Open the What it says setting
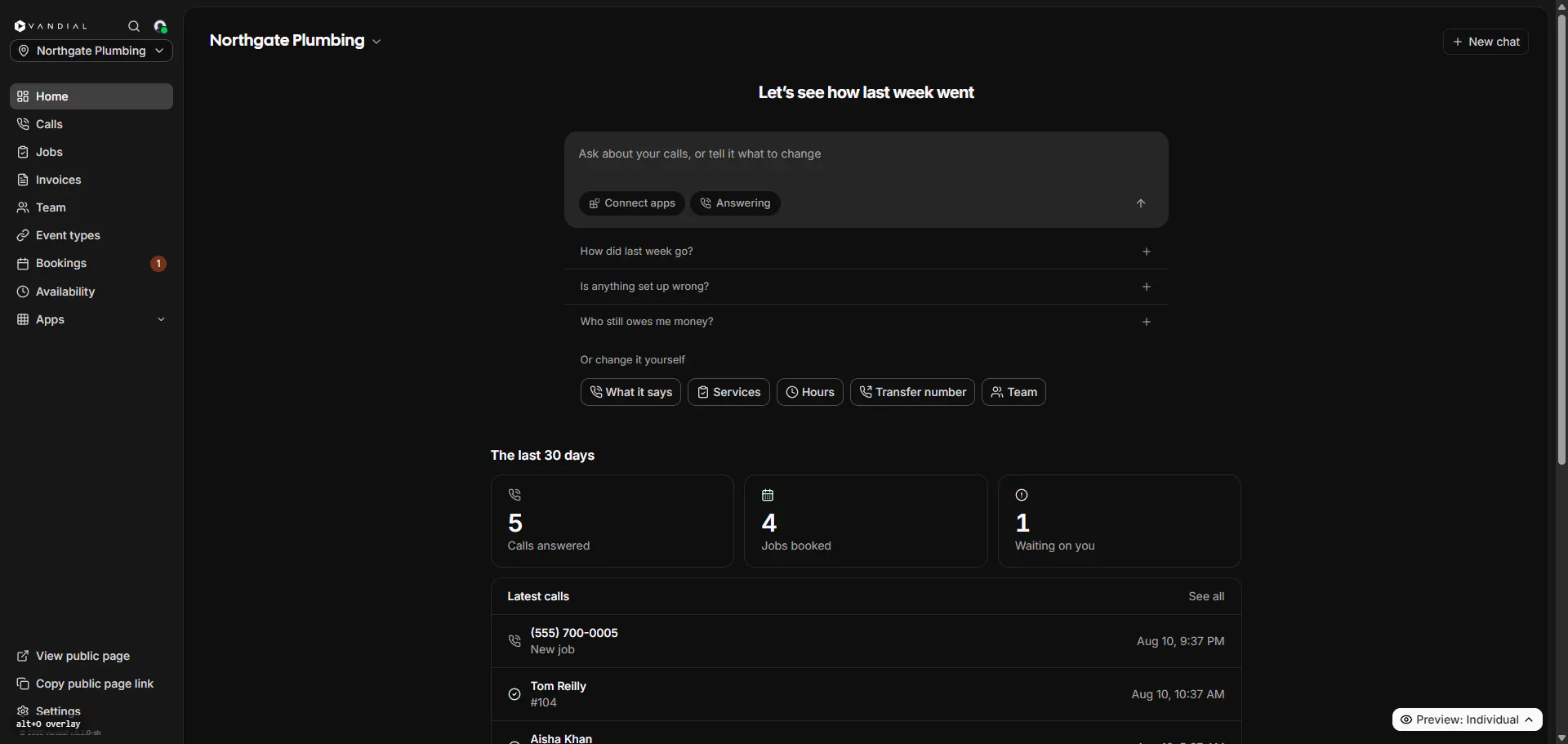Image resolution: width=1568 pixels, height=744 pixels. 630,392
